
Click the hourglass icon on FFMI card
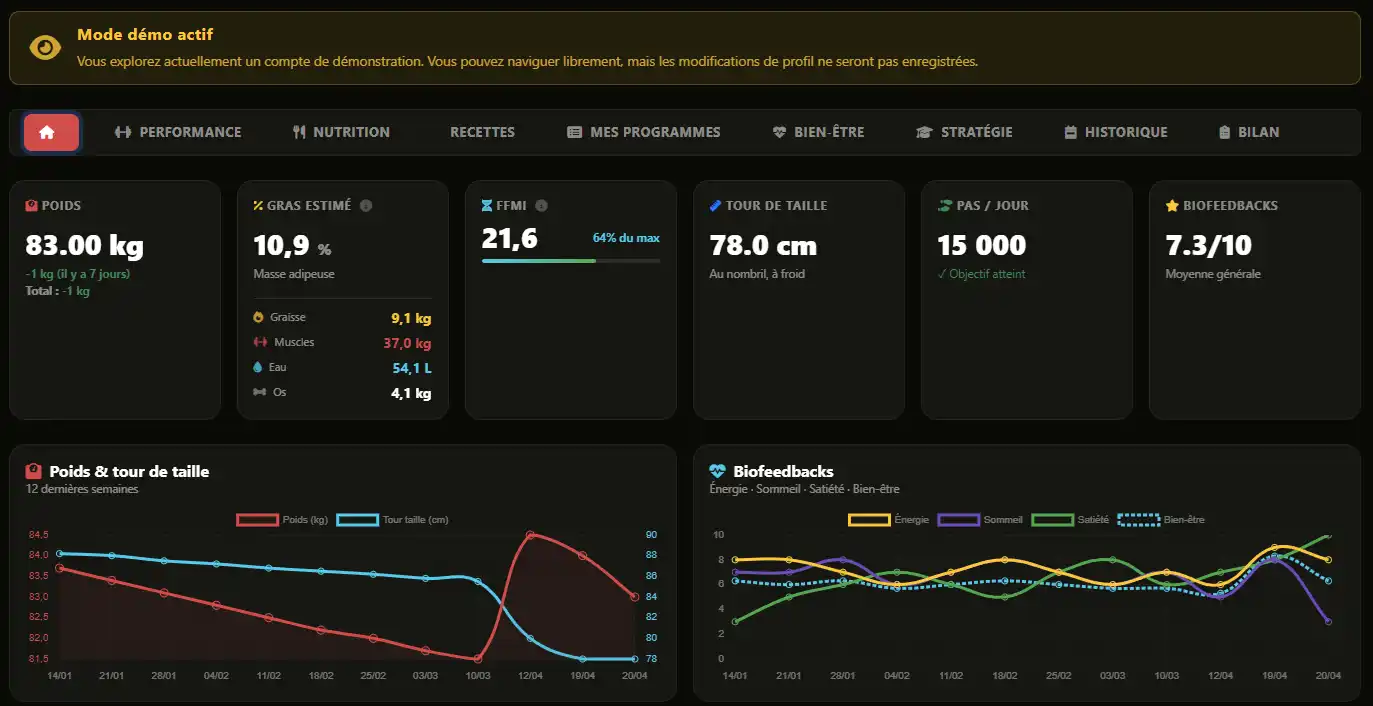click(487, 206)
